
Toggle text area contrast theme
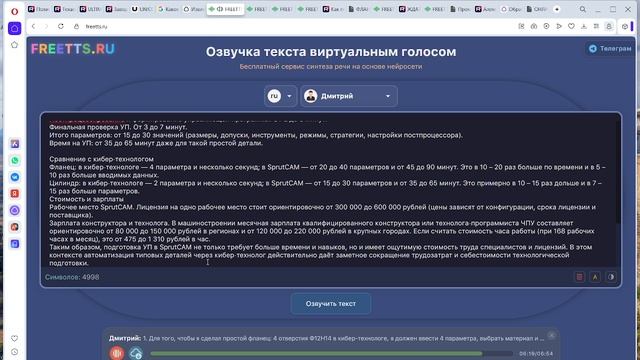tap(611, 277)
